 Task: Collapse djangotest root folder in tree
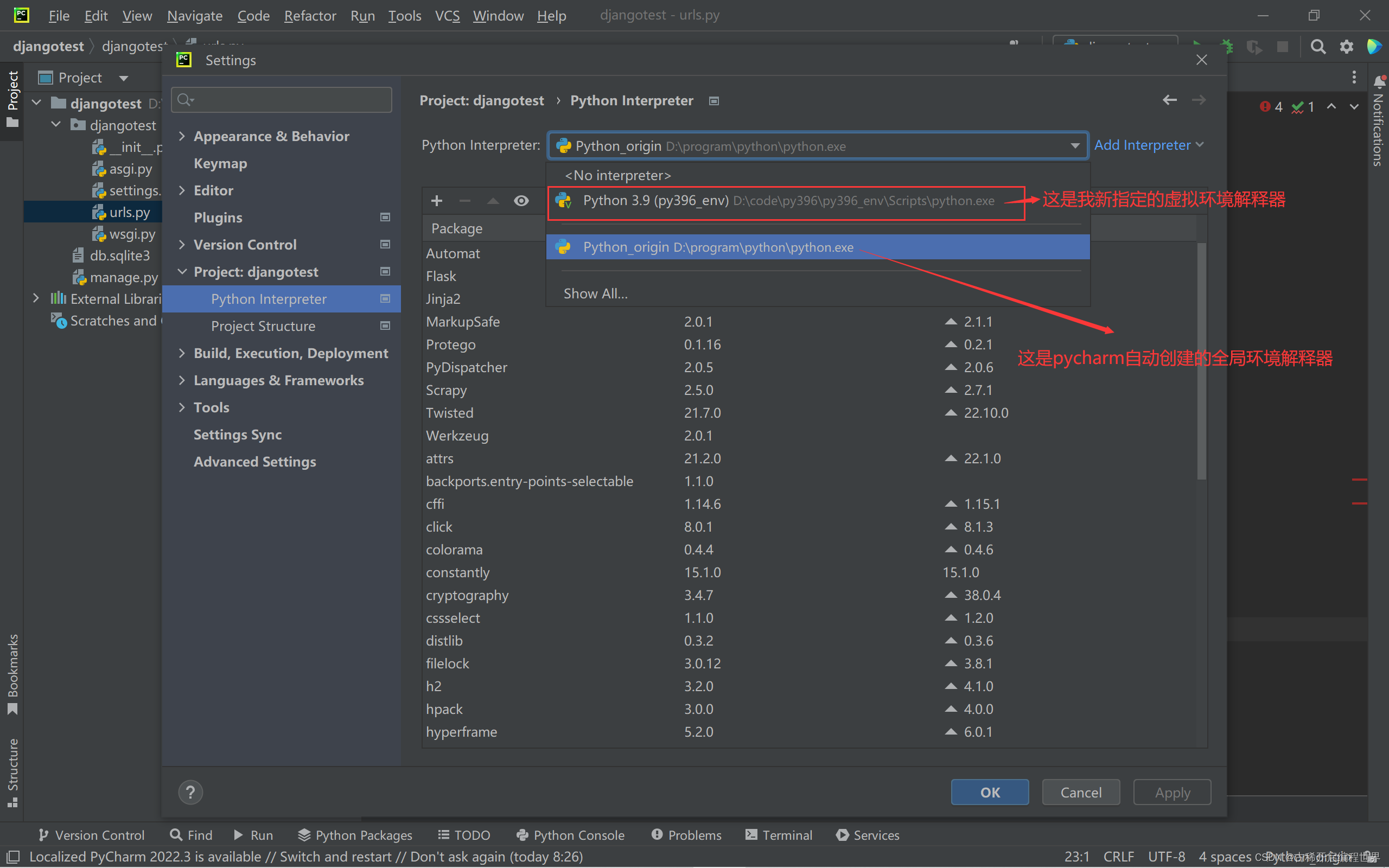[37, 103]
